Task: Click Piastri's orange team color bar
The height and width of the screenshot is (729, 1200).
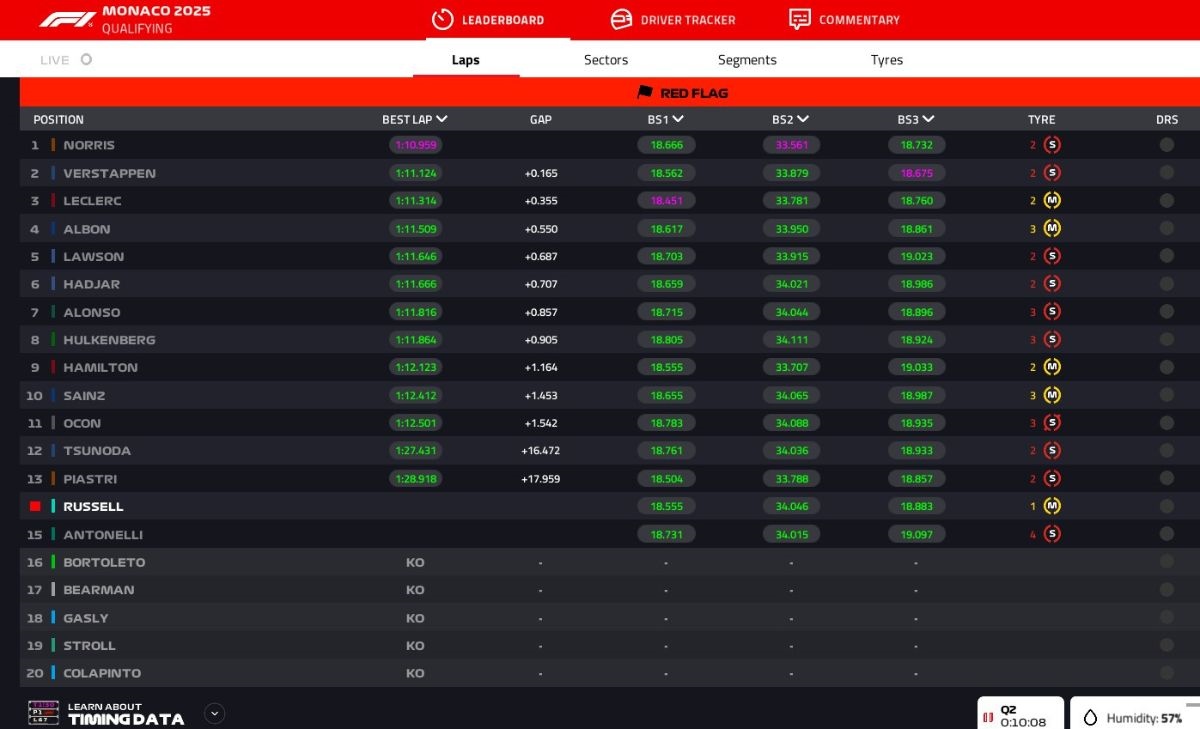Action: pyautogui.click(x=53, y=479)
